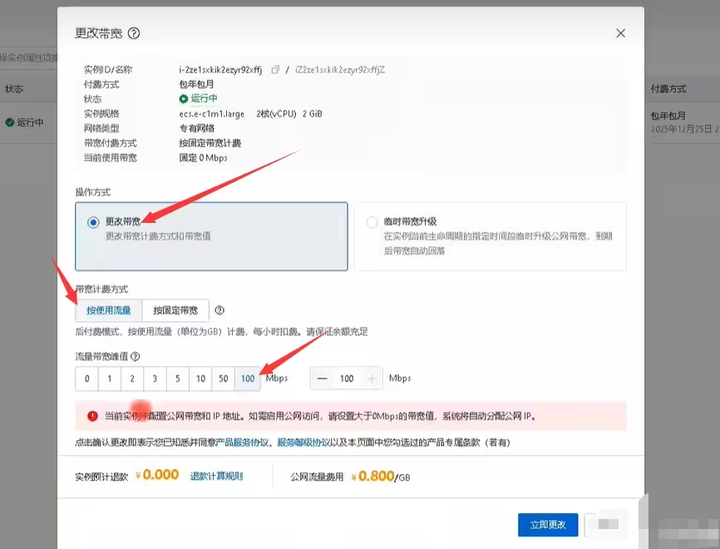
Task: Set peak bandwidth to 100 Mbps
Action: pos(248,379)
